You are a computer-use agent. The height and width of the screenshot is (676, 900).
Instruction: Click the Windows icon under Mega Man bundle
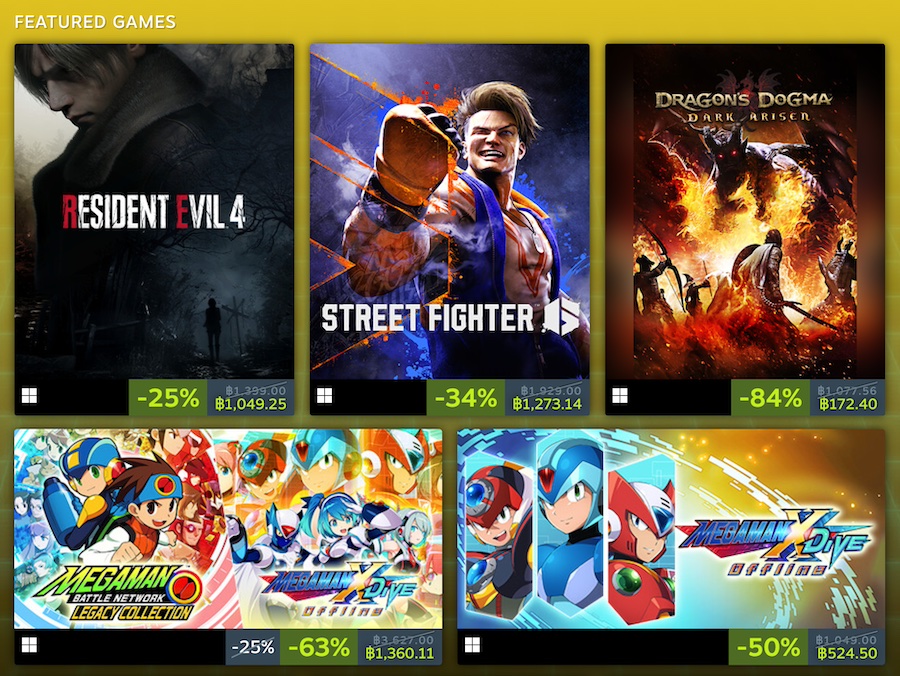pyautogui.click(x=29, y=645)
